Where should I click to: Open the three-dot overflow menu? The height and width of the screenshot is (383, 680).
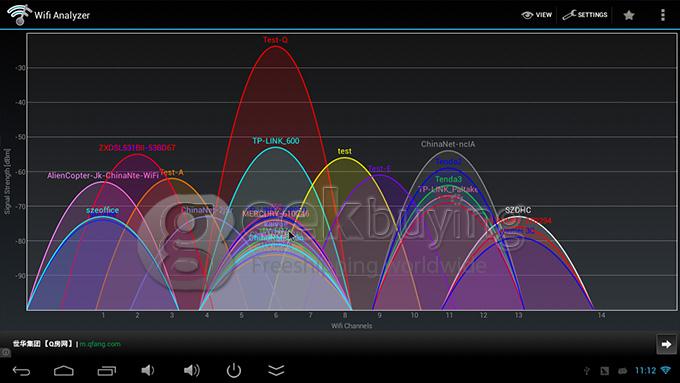pyautogui.click(x=663, y=15)
